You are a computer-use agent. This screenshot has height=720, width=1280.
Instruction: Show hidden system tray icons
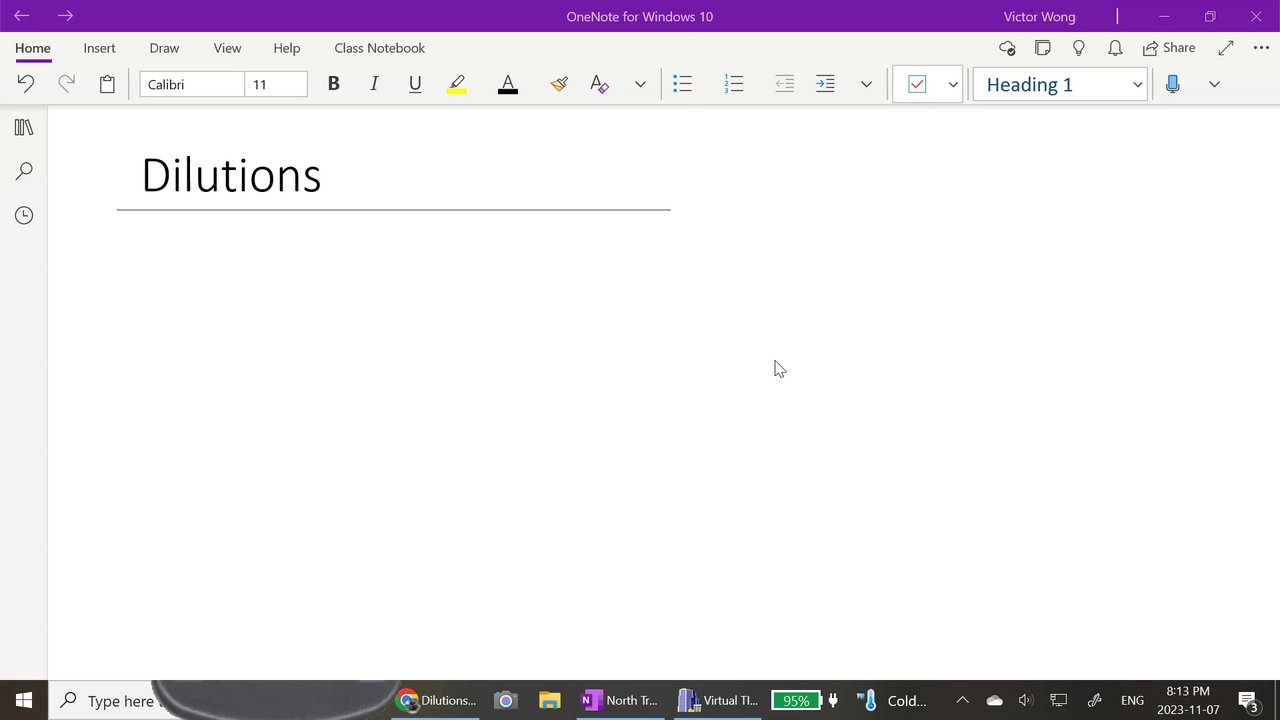click(962, 700)
